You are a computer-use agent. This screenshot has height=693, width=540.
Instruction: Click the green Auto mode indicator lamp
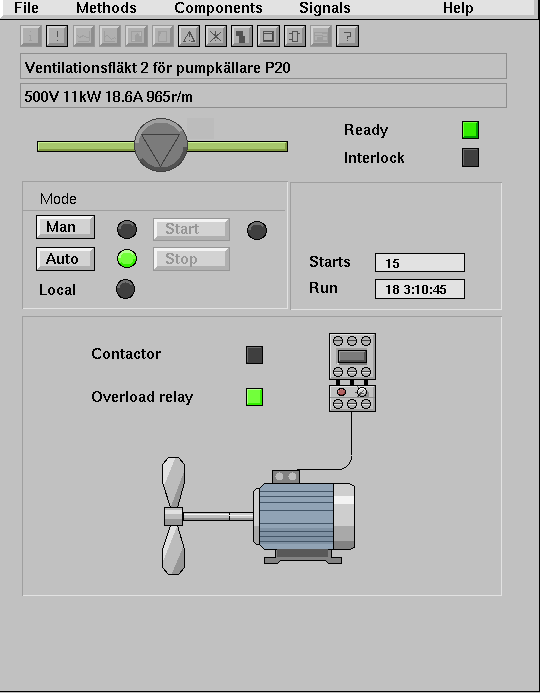(x=127, y=259)
